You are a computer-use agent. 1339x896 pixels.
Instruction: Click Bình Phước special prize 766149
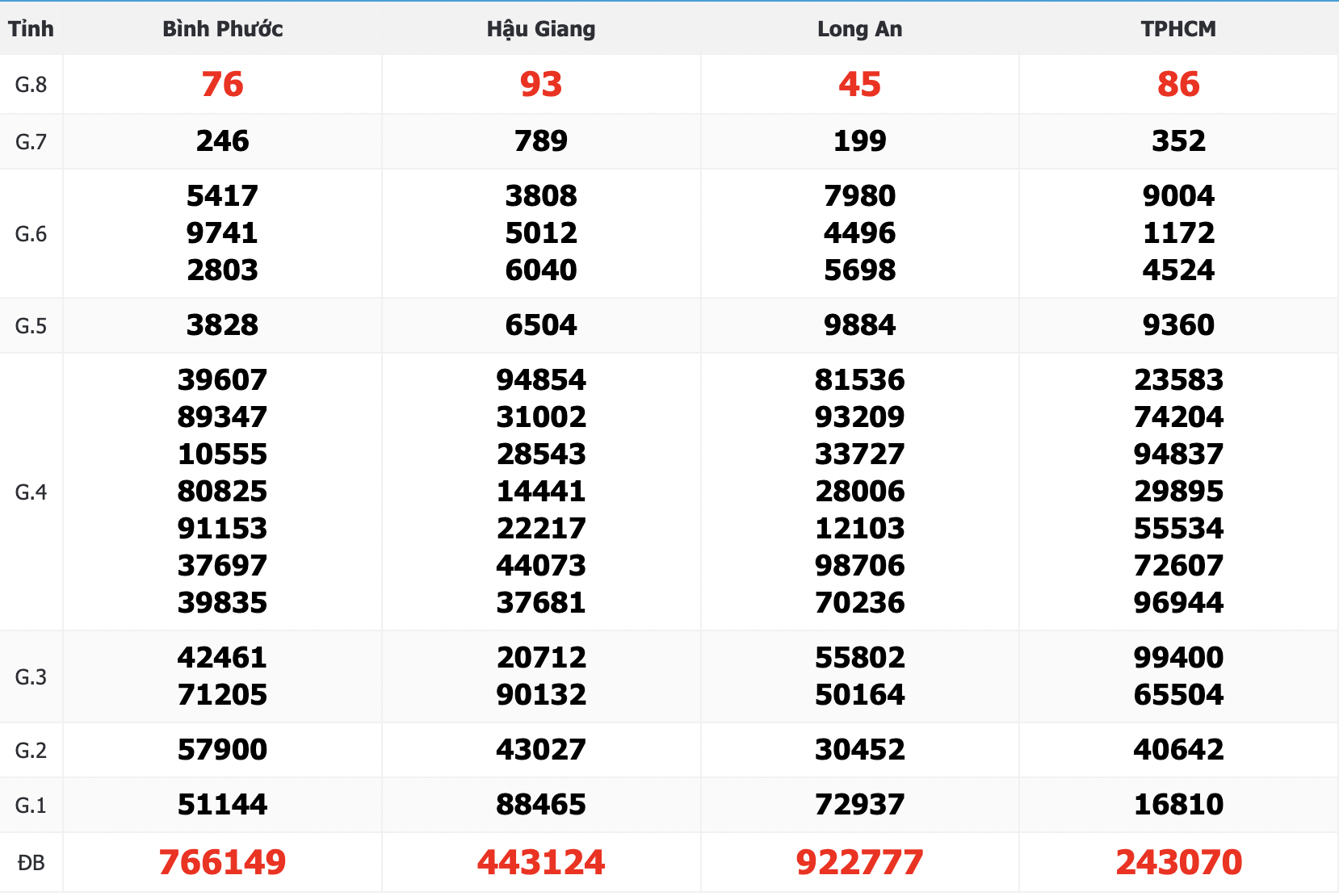tap(222, 862)
